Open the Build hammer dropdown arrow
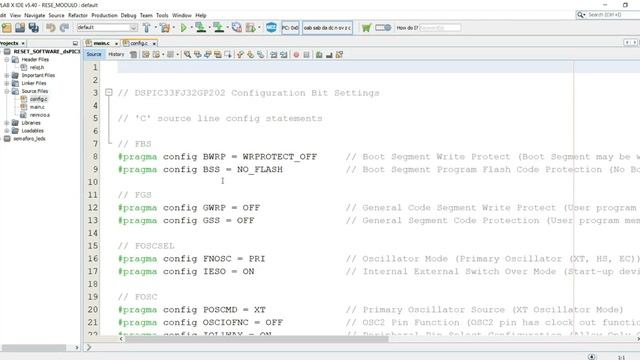The image size is (640, 360). click(x=156, y=28)
